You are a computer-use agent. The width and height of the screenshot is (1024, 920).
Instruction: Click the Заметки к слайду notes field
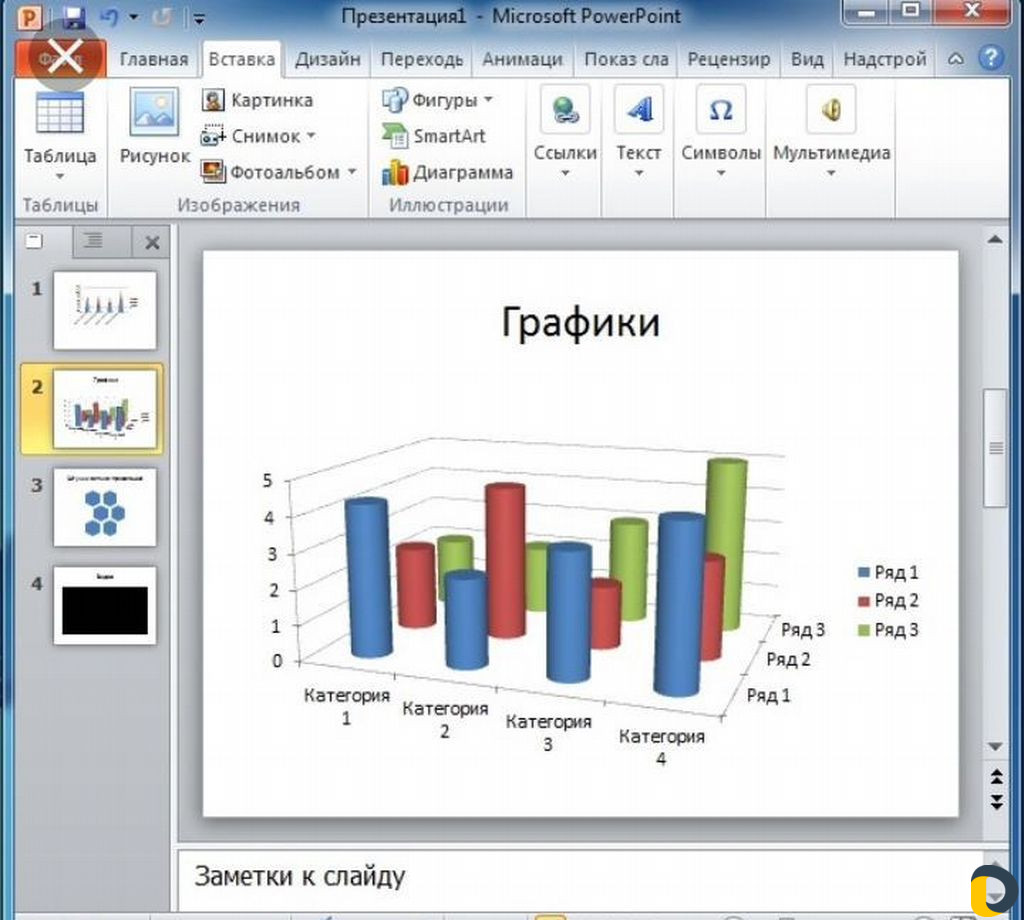(580, 878)
